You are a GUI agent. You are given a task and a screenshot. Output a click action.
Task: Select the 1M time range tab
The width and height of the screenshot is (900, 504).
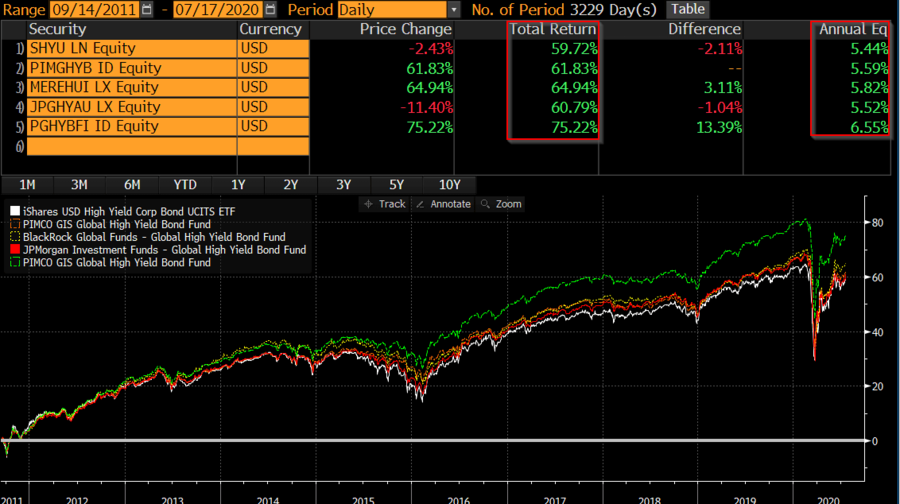(27, 185)
